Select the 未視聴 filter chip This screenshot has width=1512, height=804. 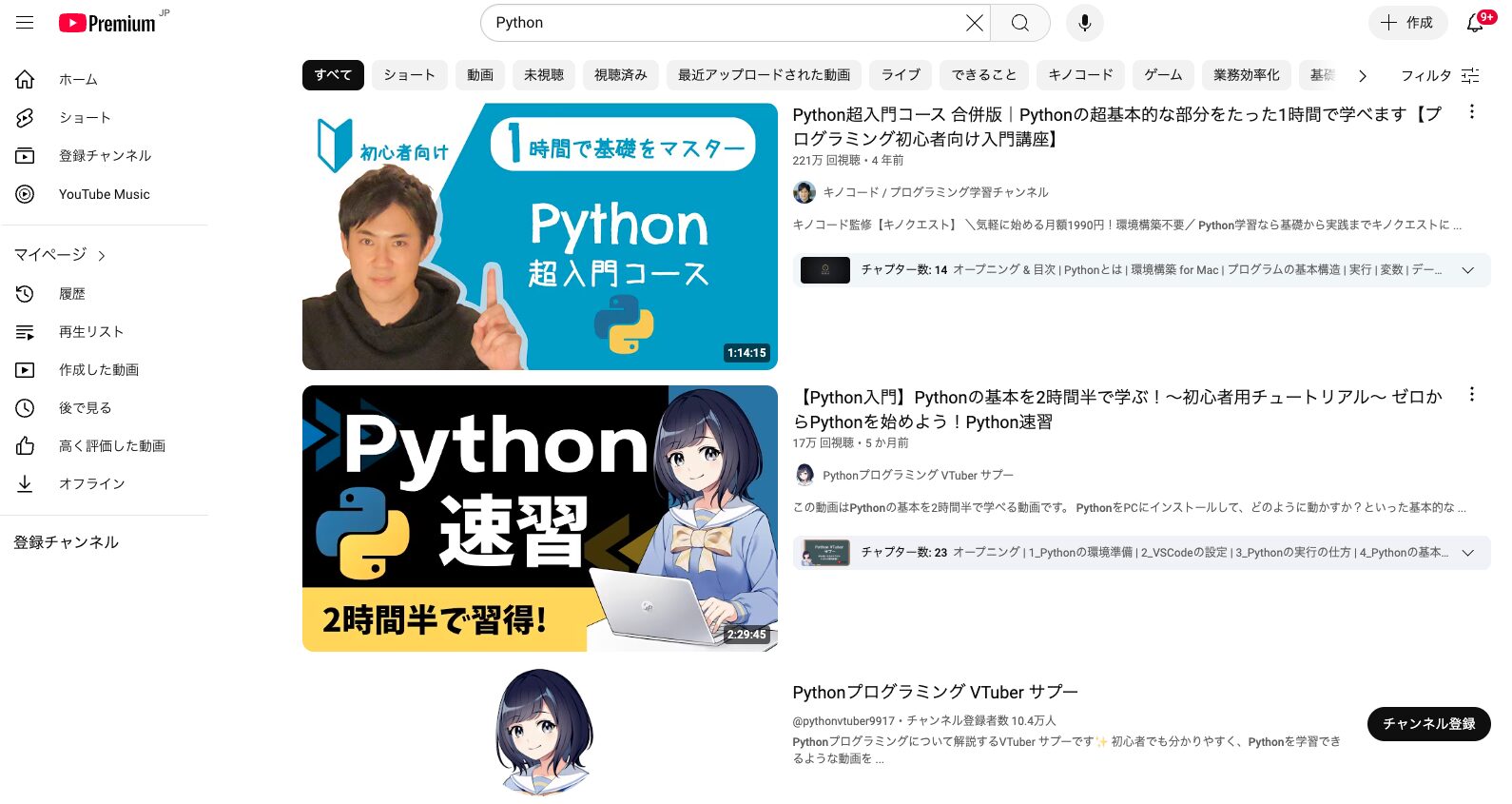(544, 75)
